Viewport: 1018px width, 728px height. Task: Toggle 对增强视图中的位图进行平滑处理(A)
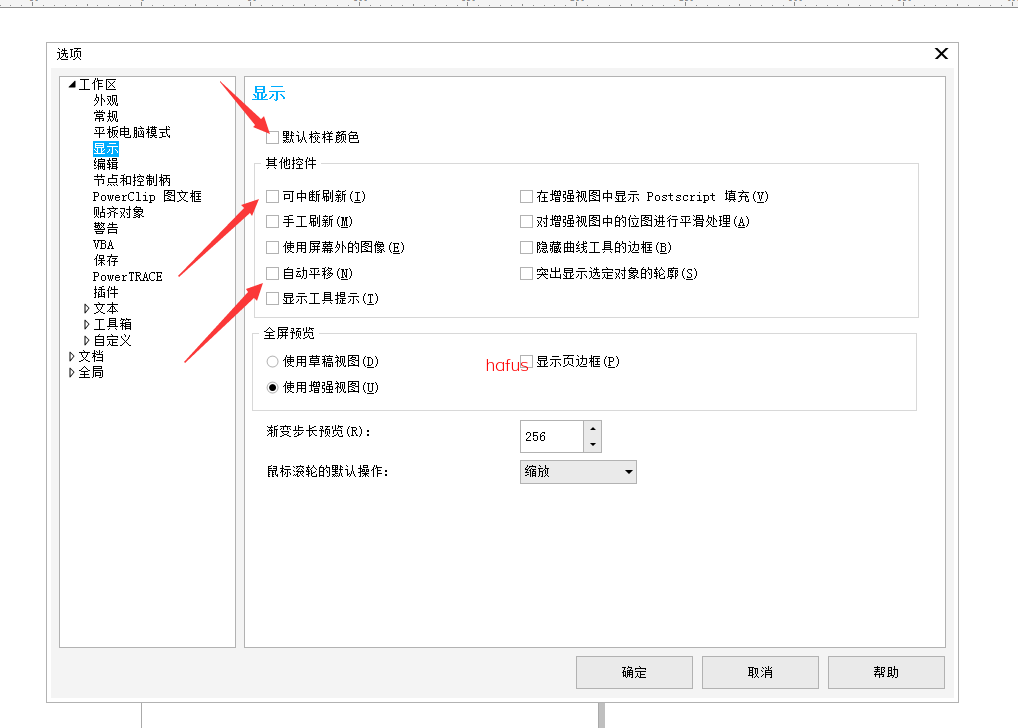click(x=527, y=221)
